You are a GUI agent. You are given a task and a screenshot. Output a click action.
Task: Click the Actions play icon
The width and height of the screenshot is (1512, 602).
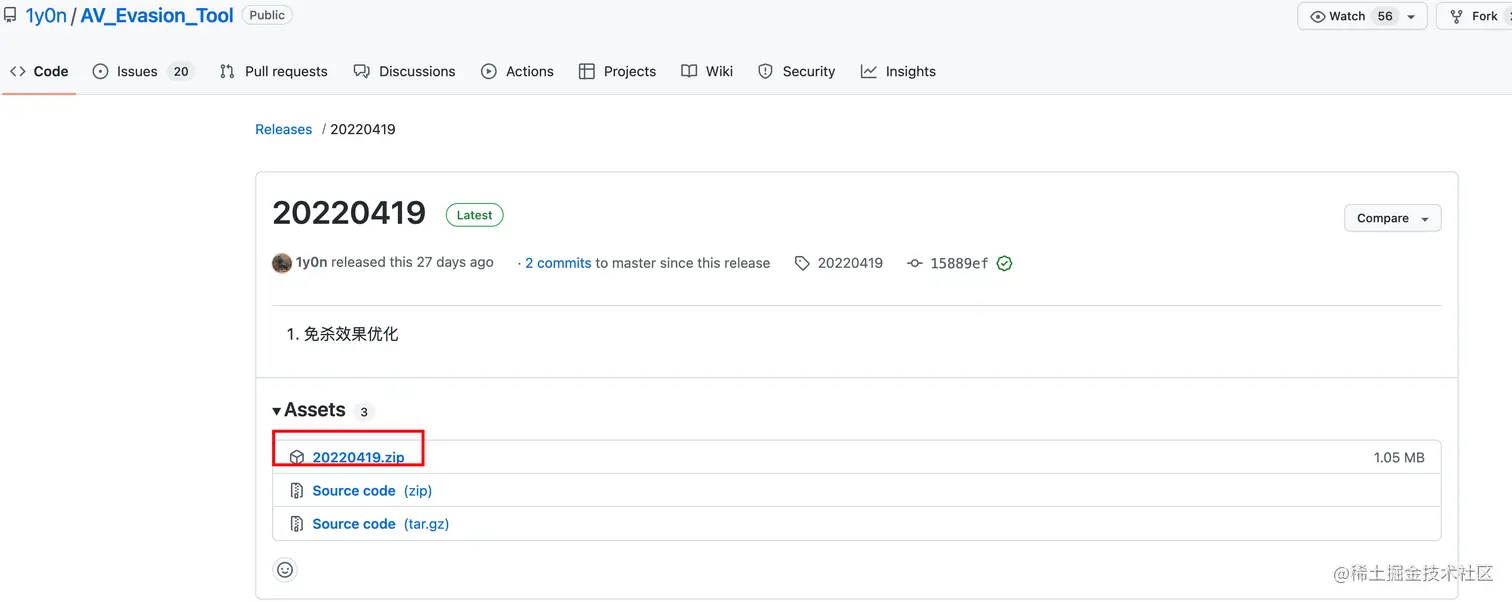[489, 71]
